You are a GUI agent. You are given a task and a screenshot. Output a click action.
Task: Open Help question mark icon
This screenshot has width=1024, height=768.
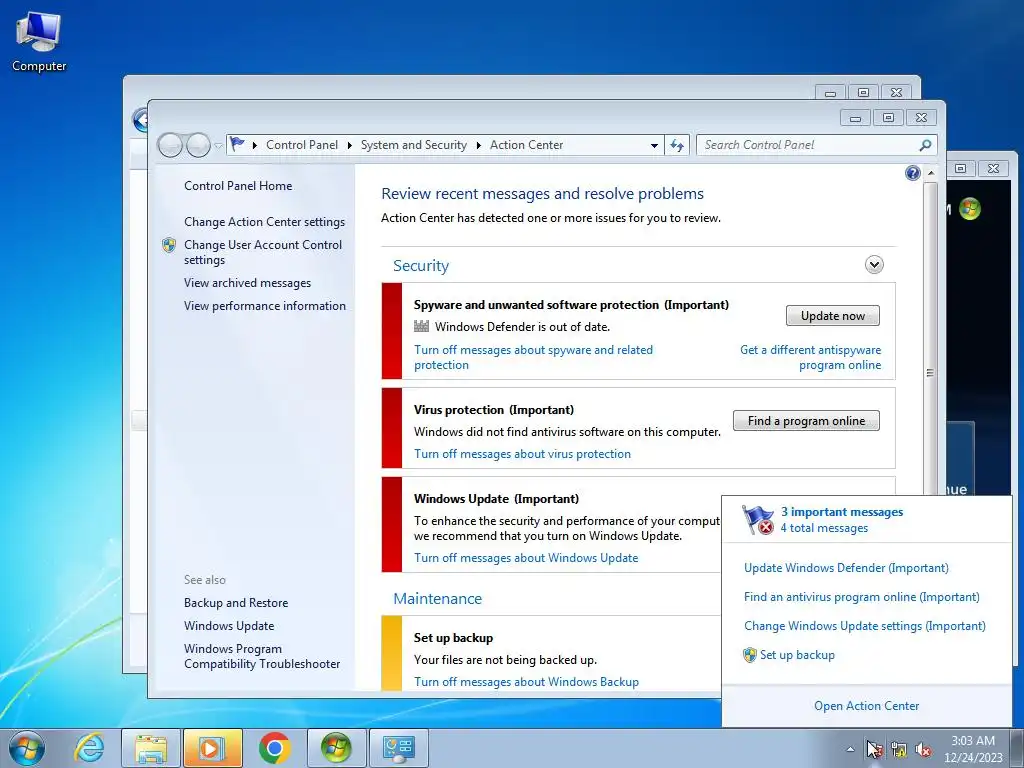(913, 173)
